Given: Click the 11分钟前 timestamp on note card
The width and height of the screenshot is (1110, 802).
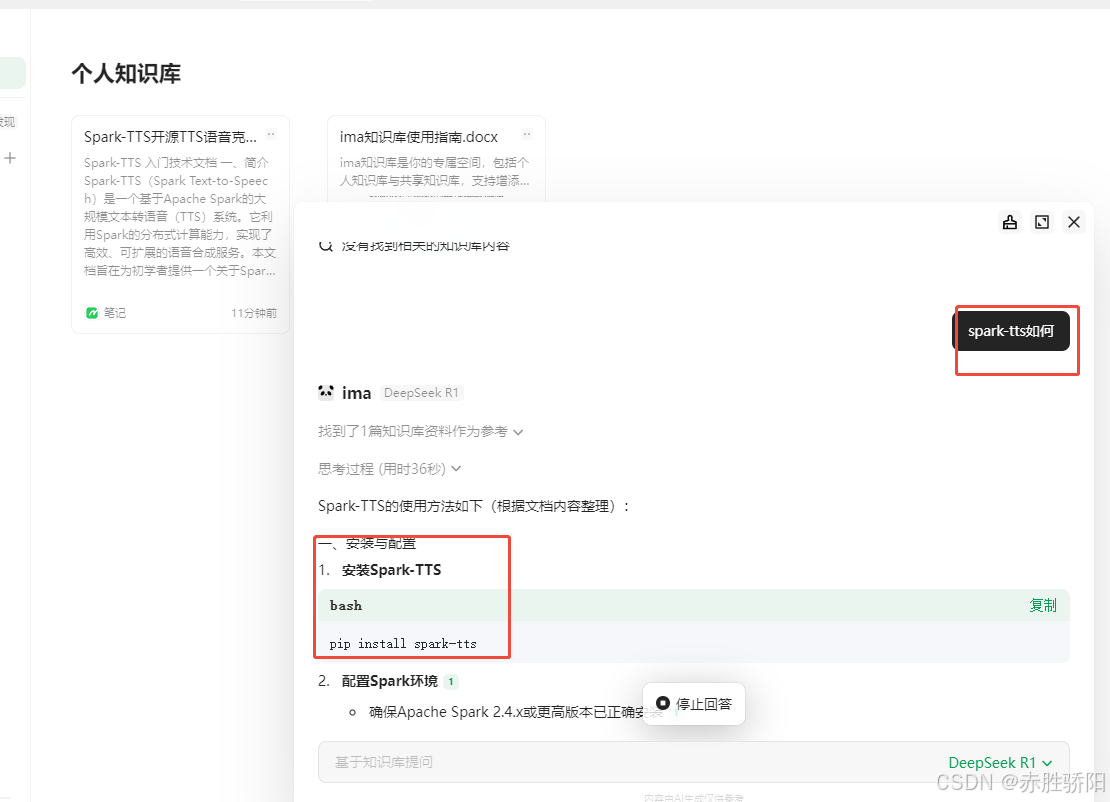Looking at the screenshot, I should (x=253, y=313).
